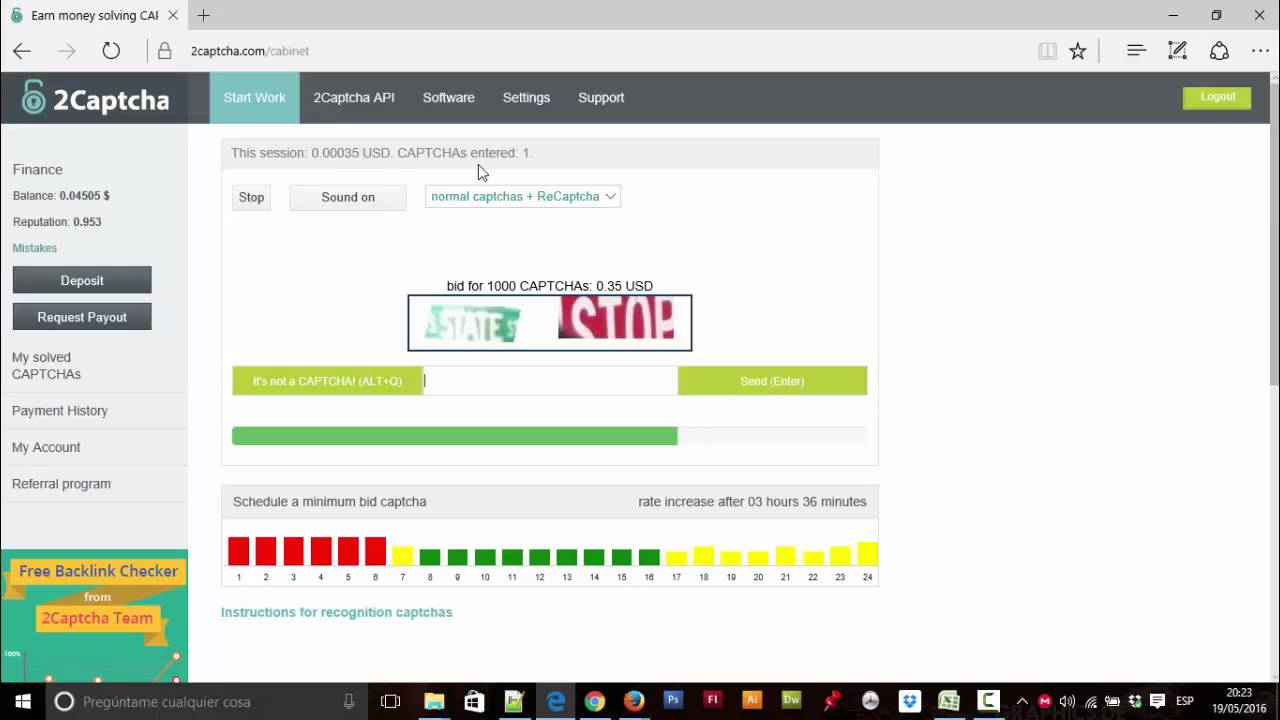This screenshot has width=1280, height=720.
Task: Click the ESP language indicator
Action: coord(1184,702)
